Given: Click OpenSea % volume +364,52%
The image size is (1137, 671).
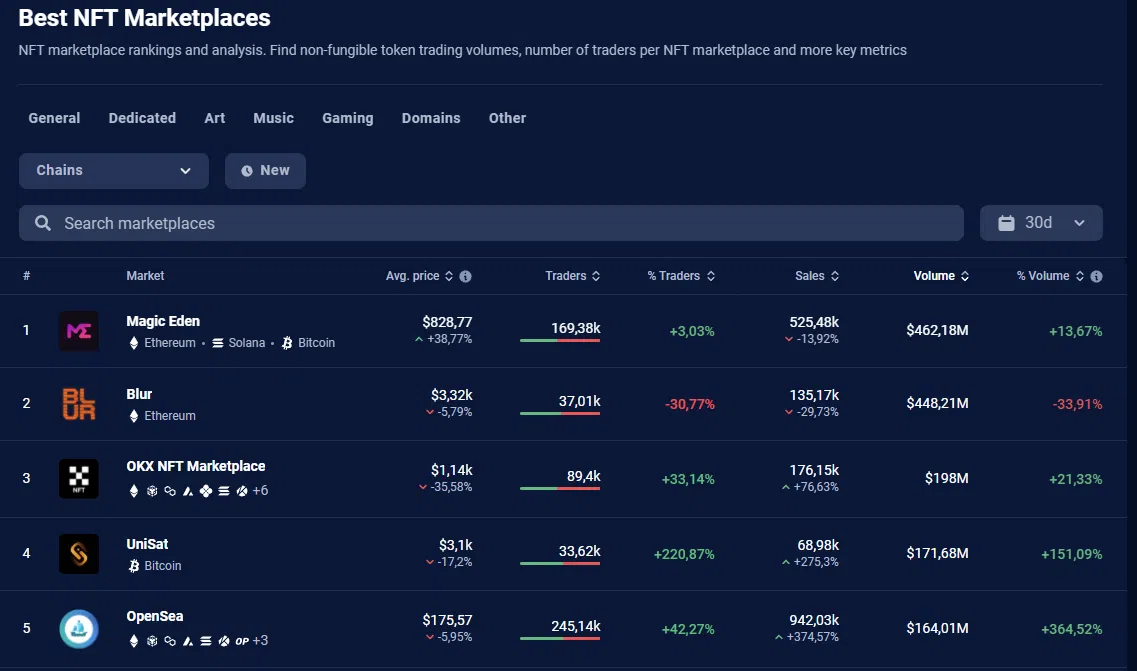Looking at the screenshot, I should [x=1072, y=630].
